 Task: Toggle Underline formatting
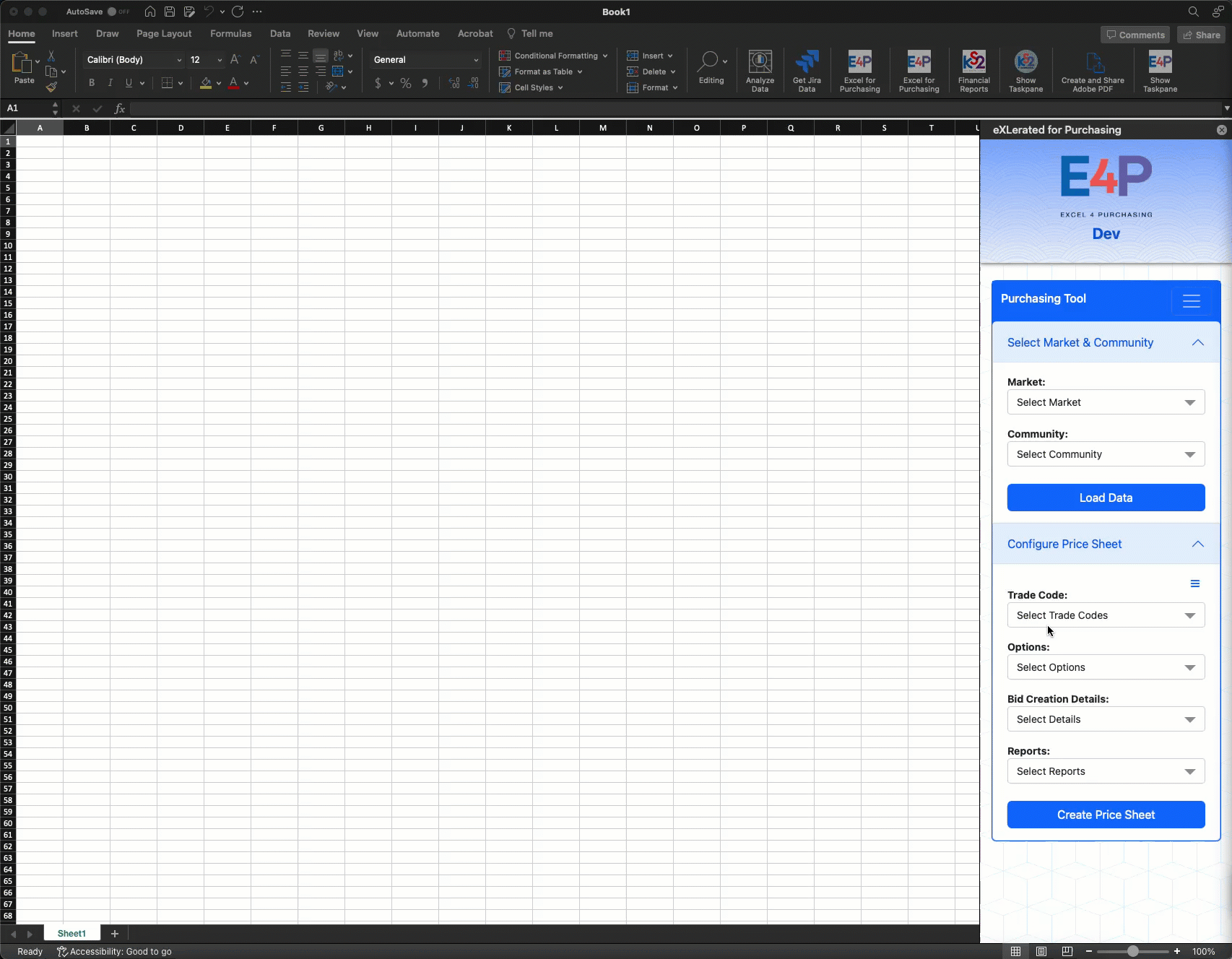pyautogui.click(x=129, y=83)
